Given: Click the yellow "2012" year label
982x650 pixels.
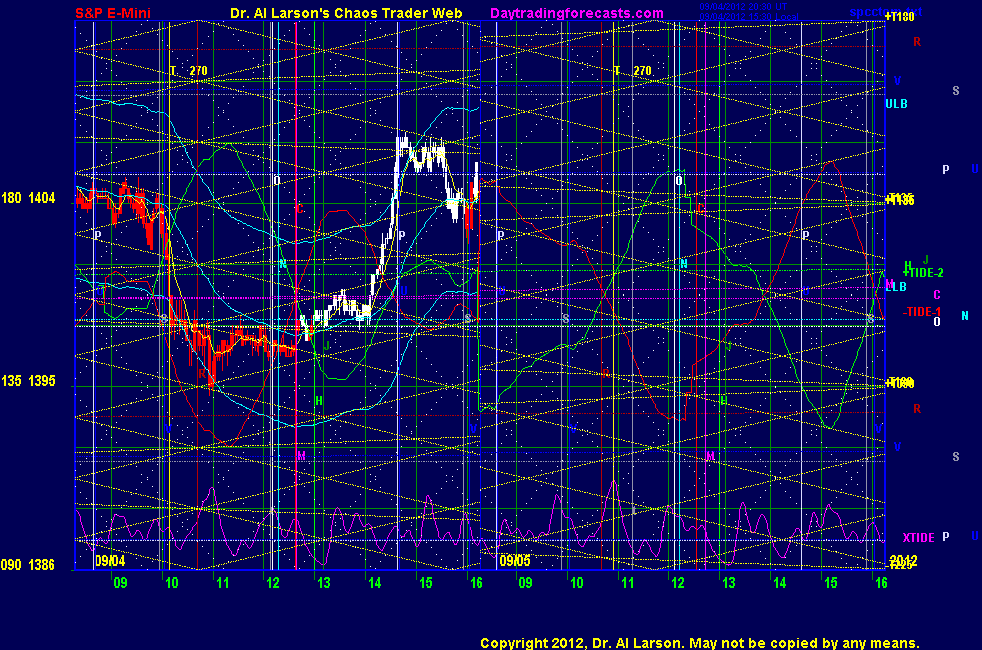Looking at the screenshot, I should 903,560.
